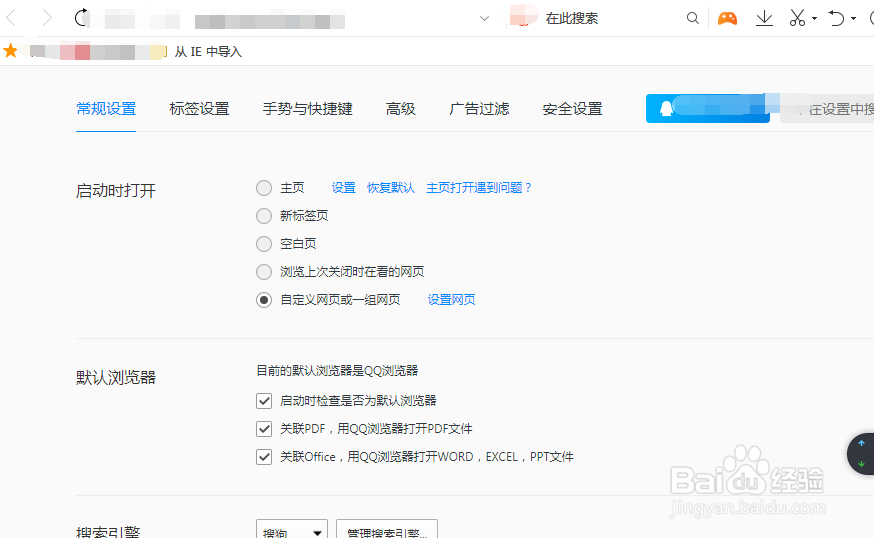
Task: Click the bookmarks star icon
Action: [10, 51]
